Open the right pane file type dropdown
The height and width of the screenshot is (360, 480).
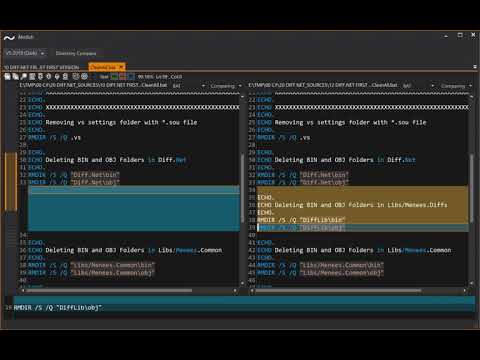tap(418, 86)
